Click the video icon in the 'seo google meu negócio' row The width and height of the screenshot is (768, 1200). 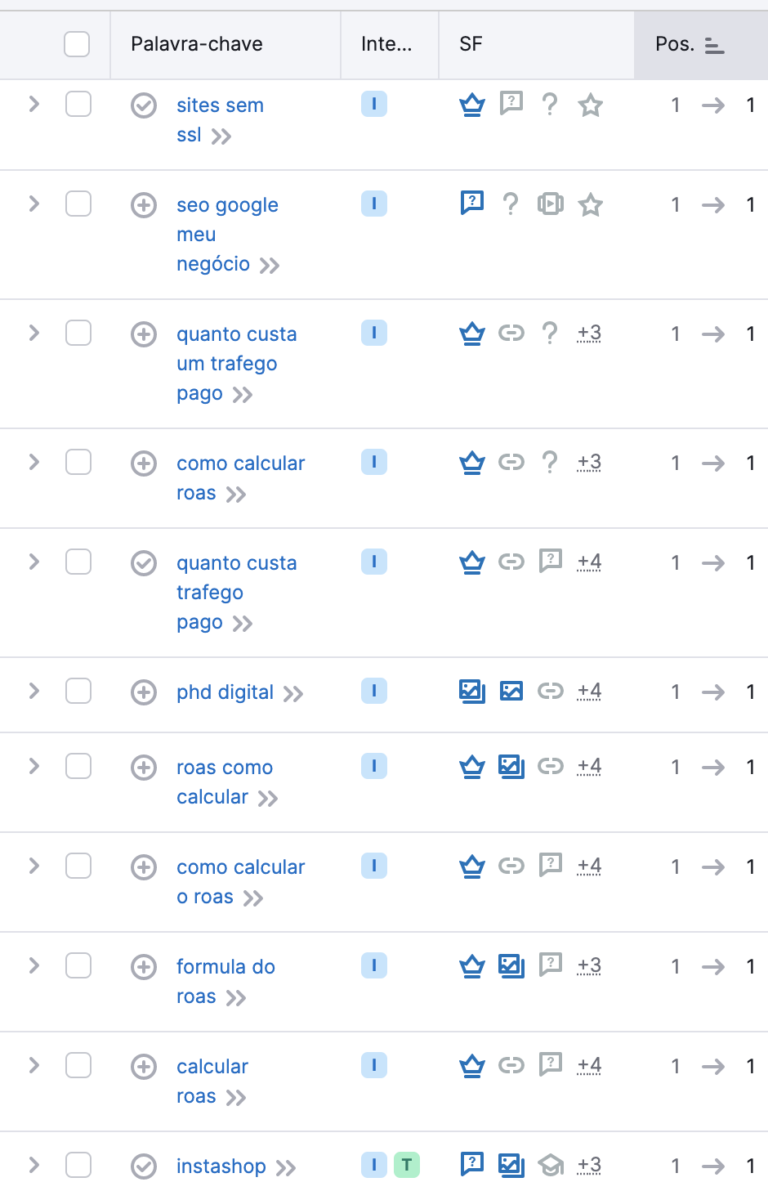[550, 204]
